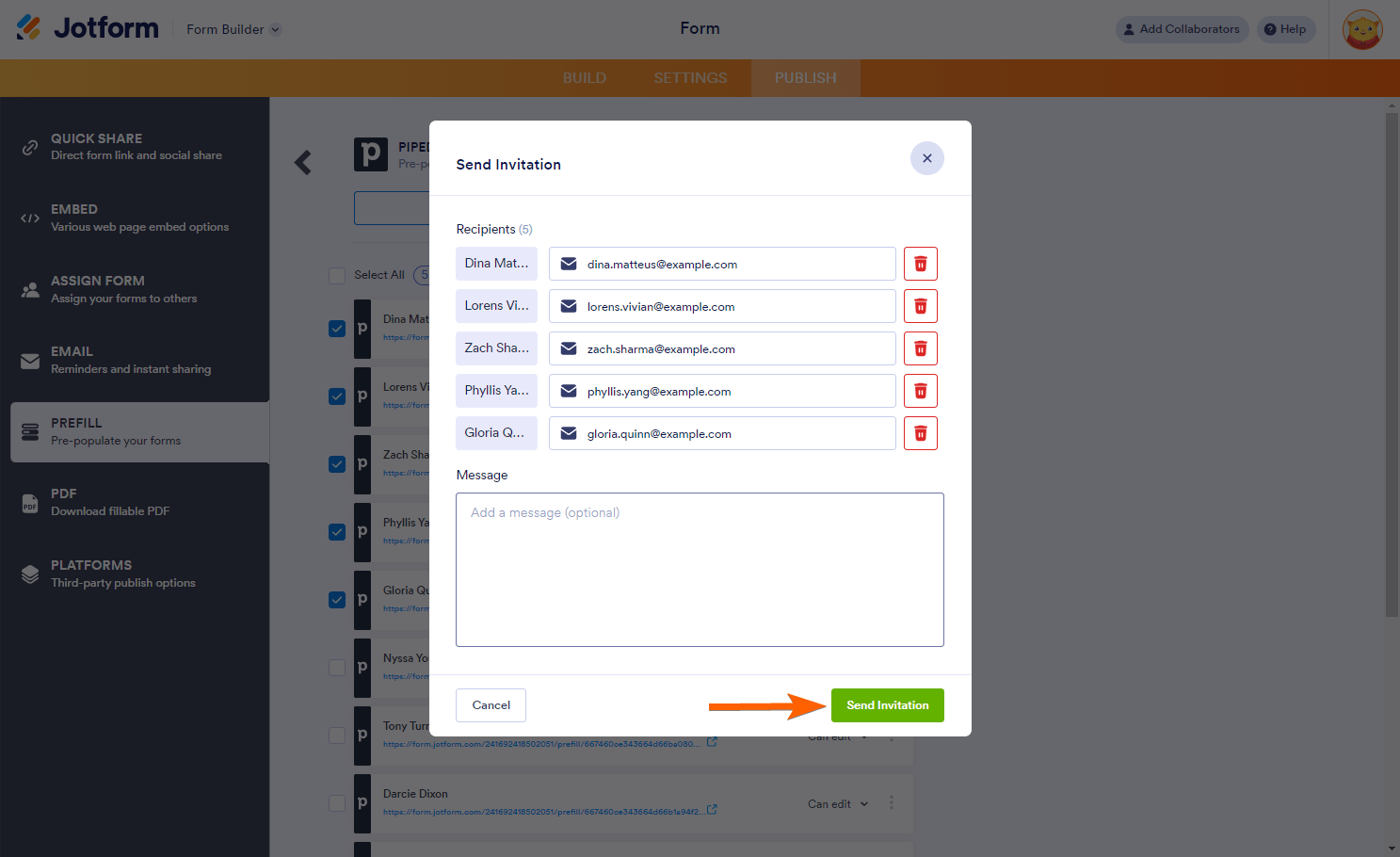
Task: Edit the gloria.quinn@example.com email field
Action: [722, 433]
